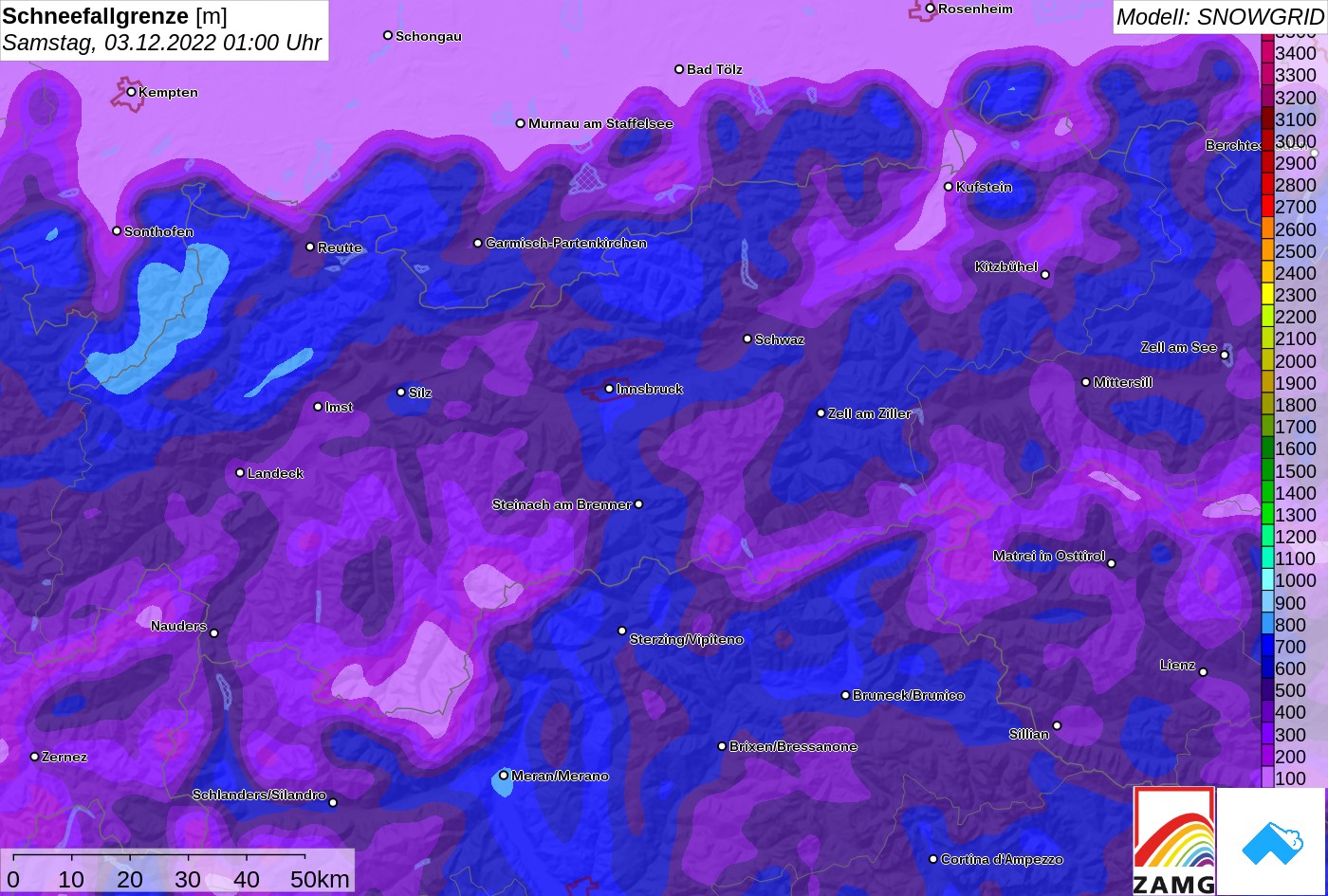
Task: Click the Zernez town label
Action: (x=65, y=757)
